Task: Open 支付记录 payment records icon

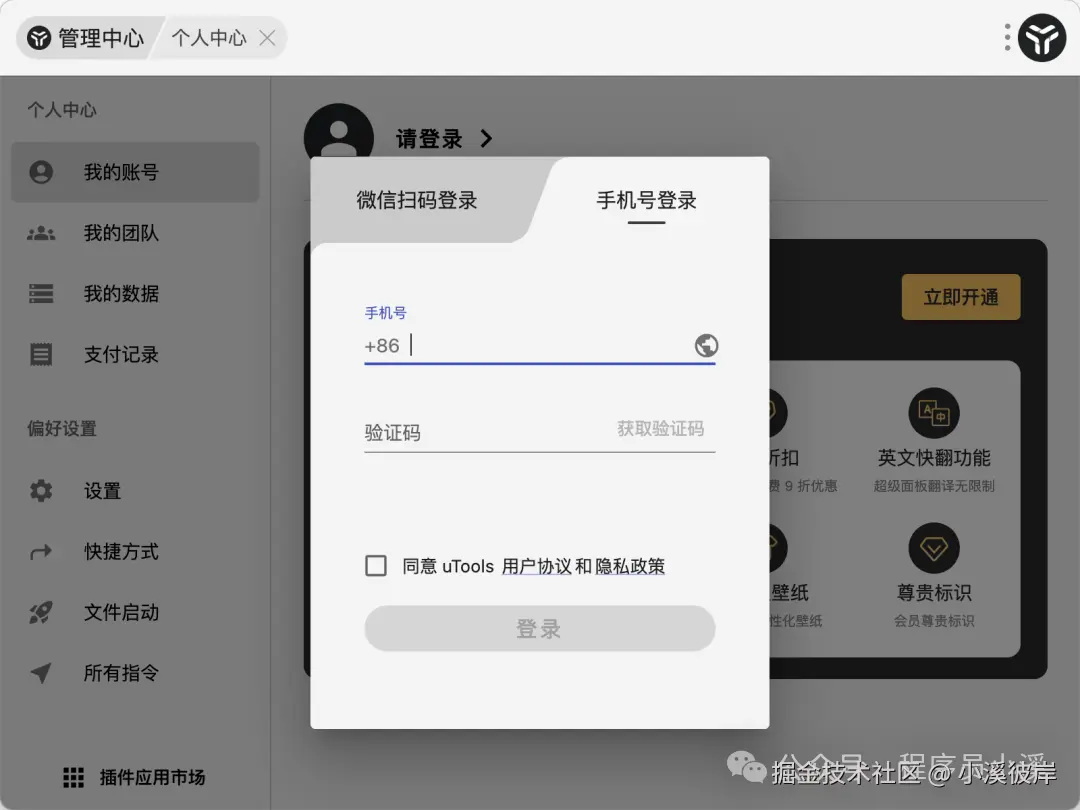Action: pos(40,354)
